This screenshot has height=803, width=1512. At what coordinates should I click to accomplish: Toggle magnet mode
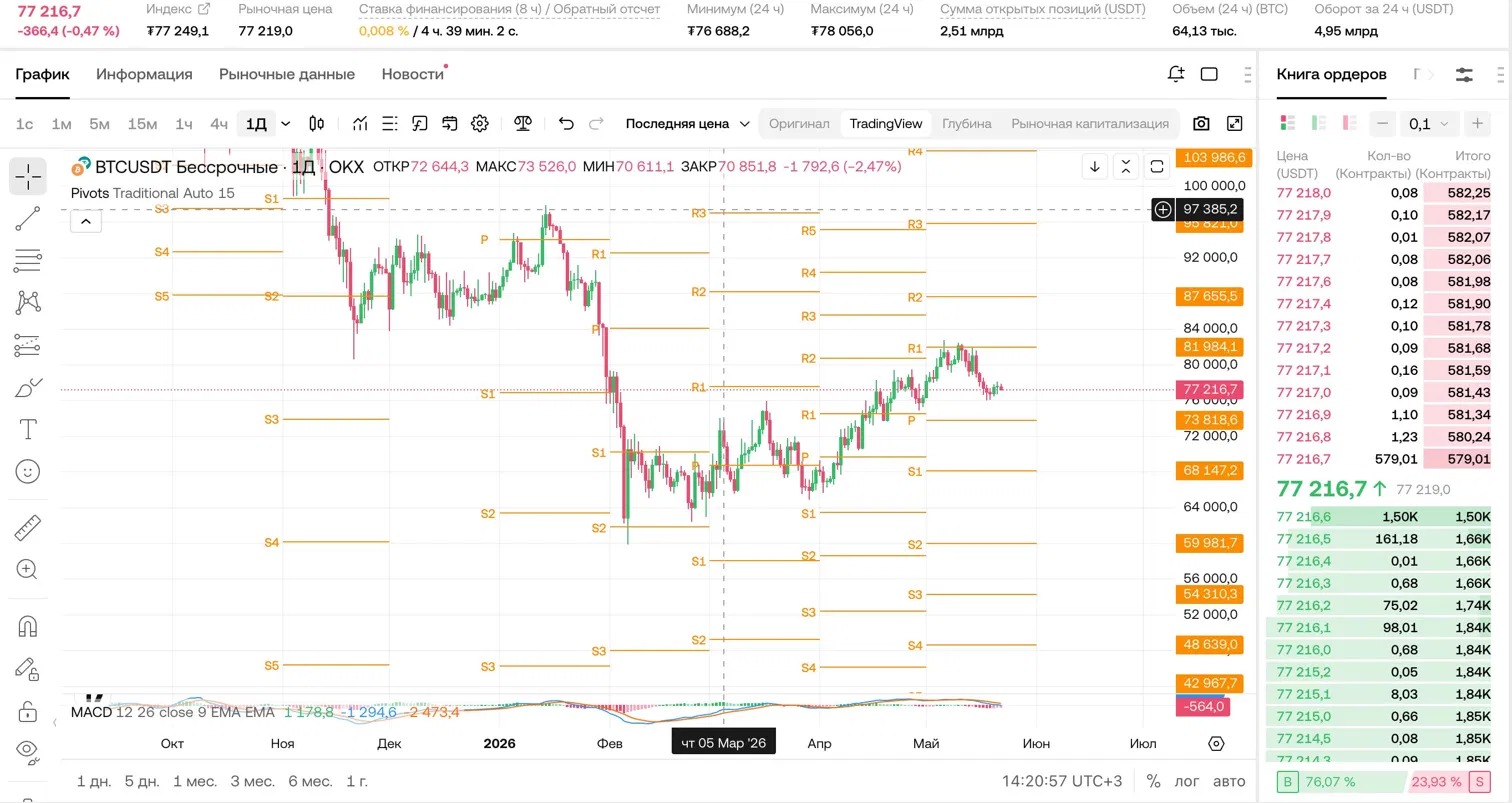tap(28, 626)
